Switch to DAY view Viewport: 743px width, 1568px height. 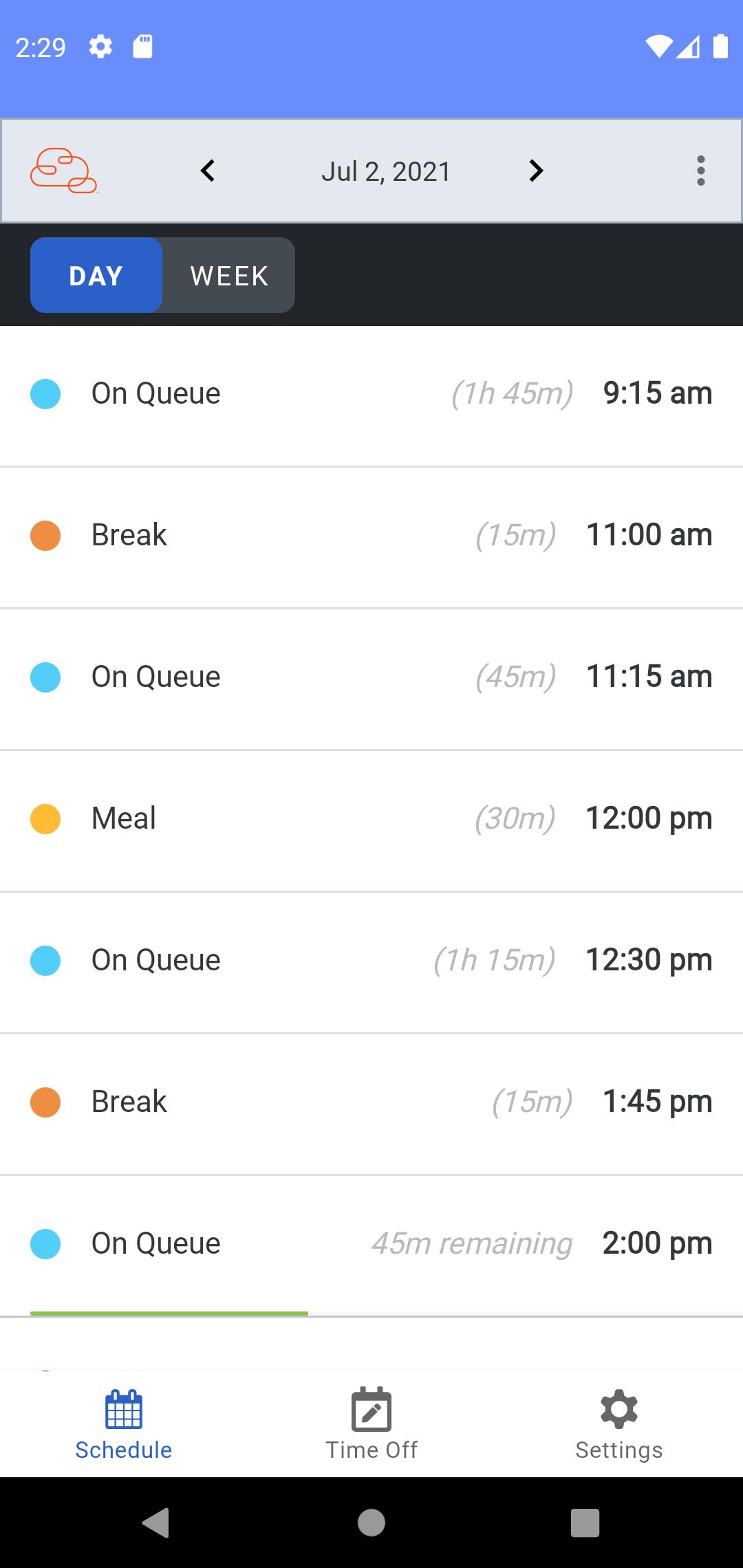[96, 276]
